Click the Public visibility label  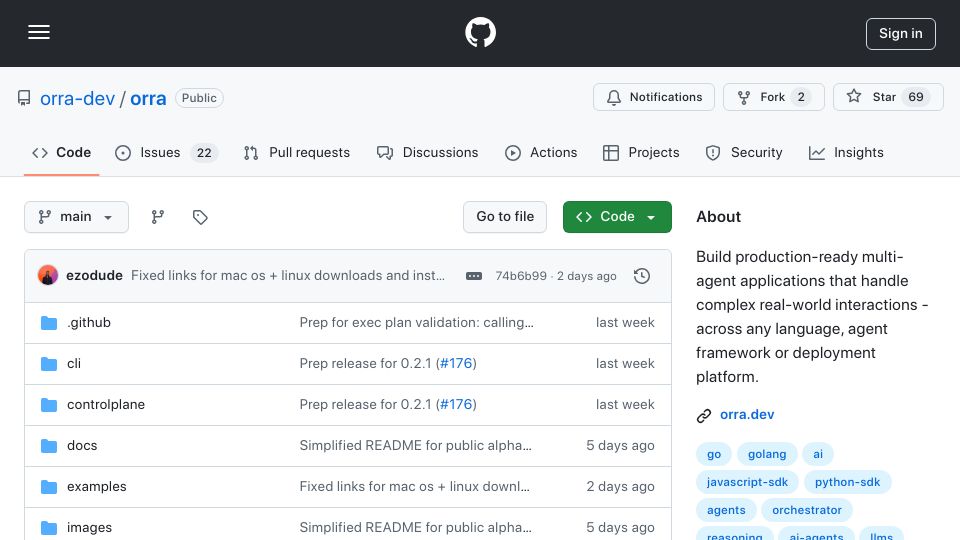(199, 98)
